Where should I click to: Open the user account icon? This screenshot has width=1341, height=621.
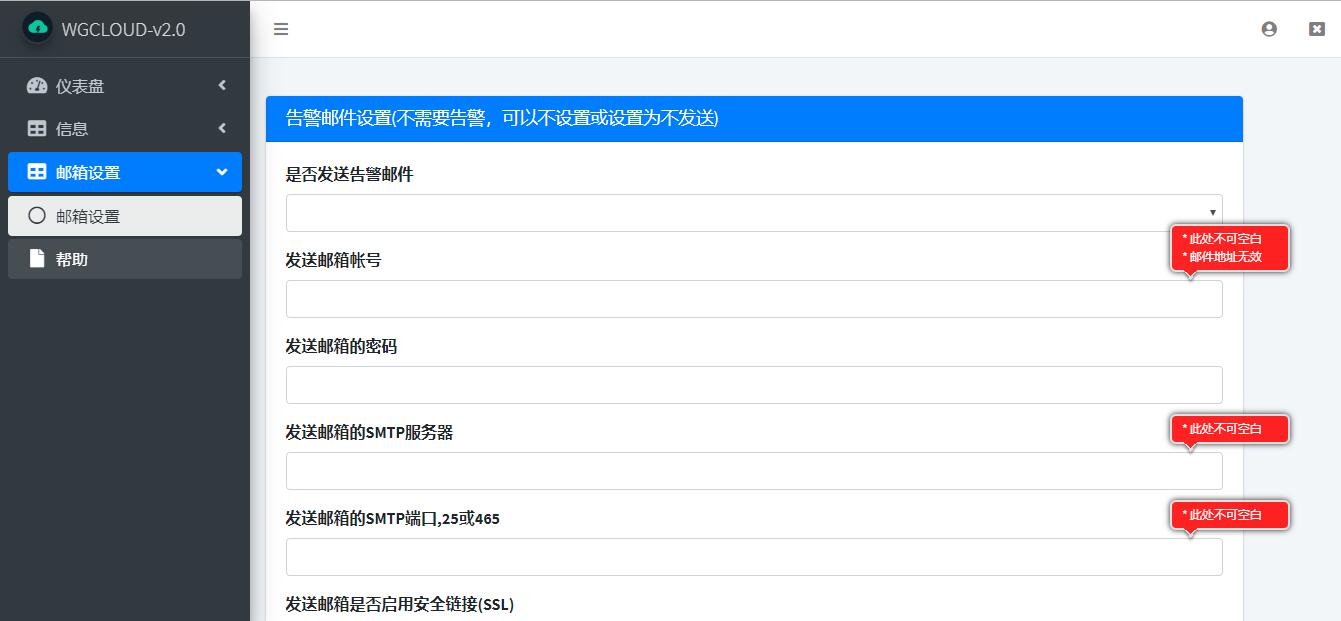tap(1269, 29)
